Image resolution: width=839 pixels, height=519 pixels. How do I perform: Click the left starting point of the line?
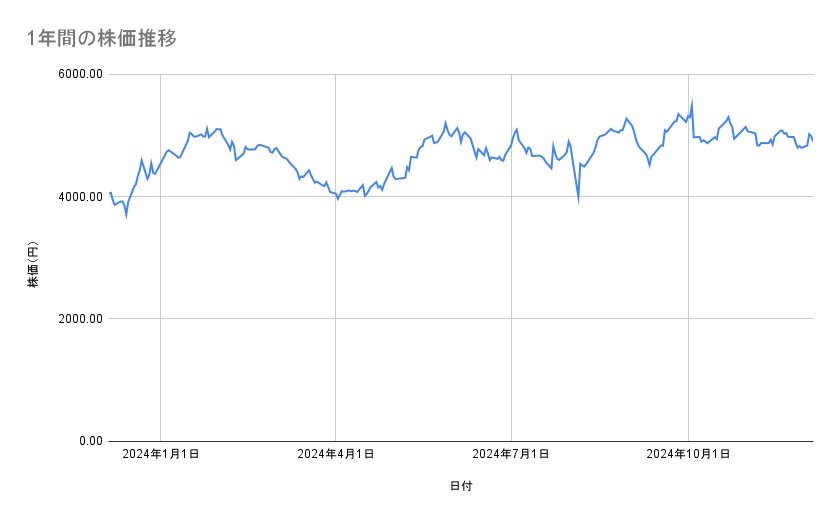[110, 191]
